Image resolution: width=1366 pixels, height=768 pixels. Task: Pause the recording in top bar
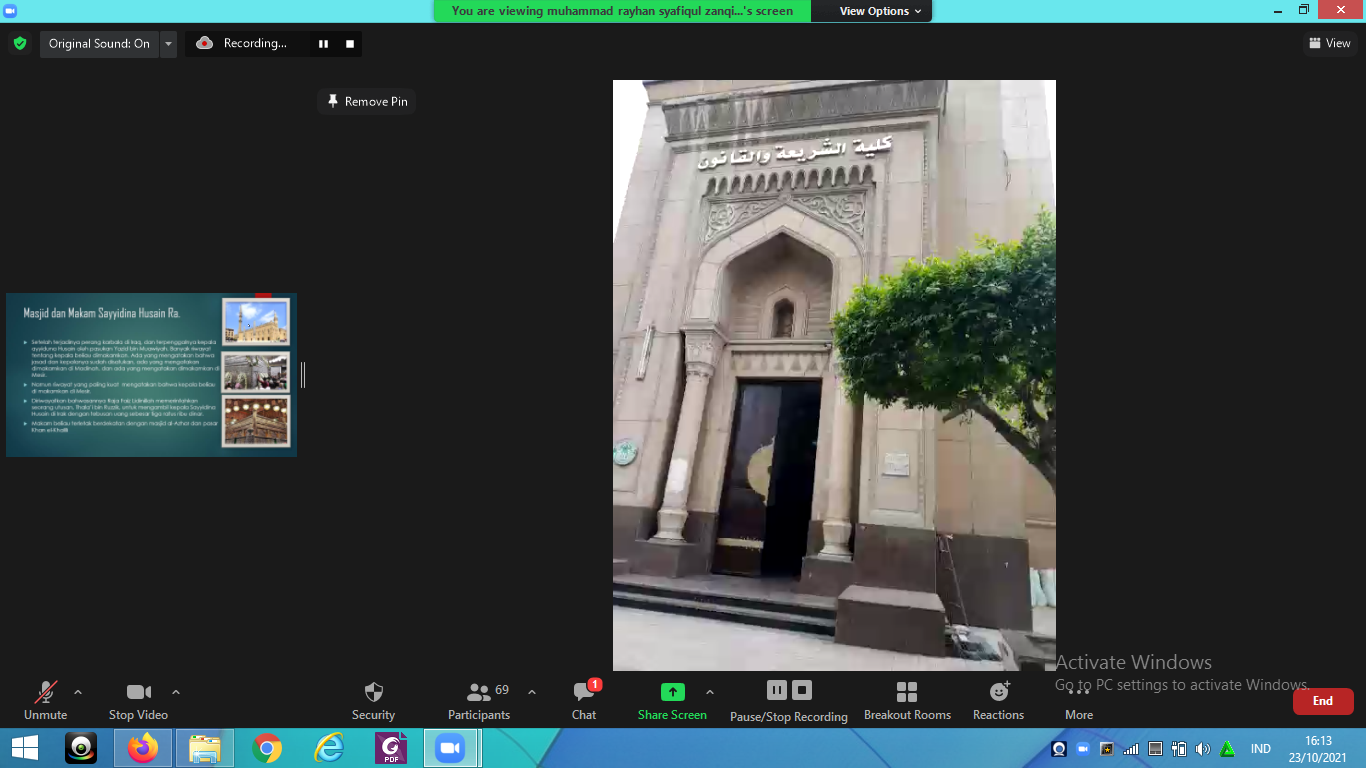point(323,44)
